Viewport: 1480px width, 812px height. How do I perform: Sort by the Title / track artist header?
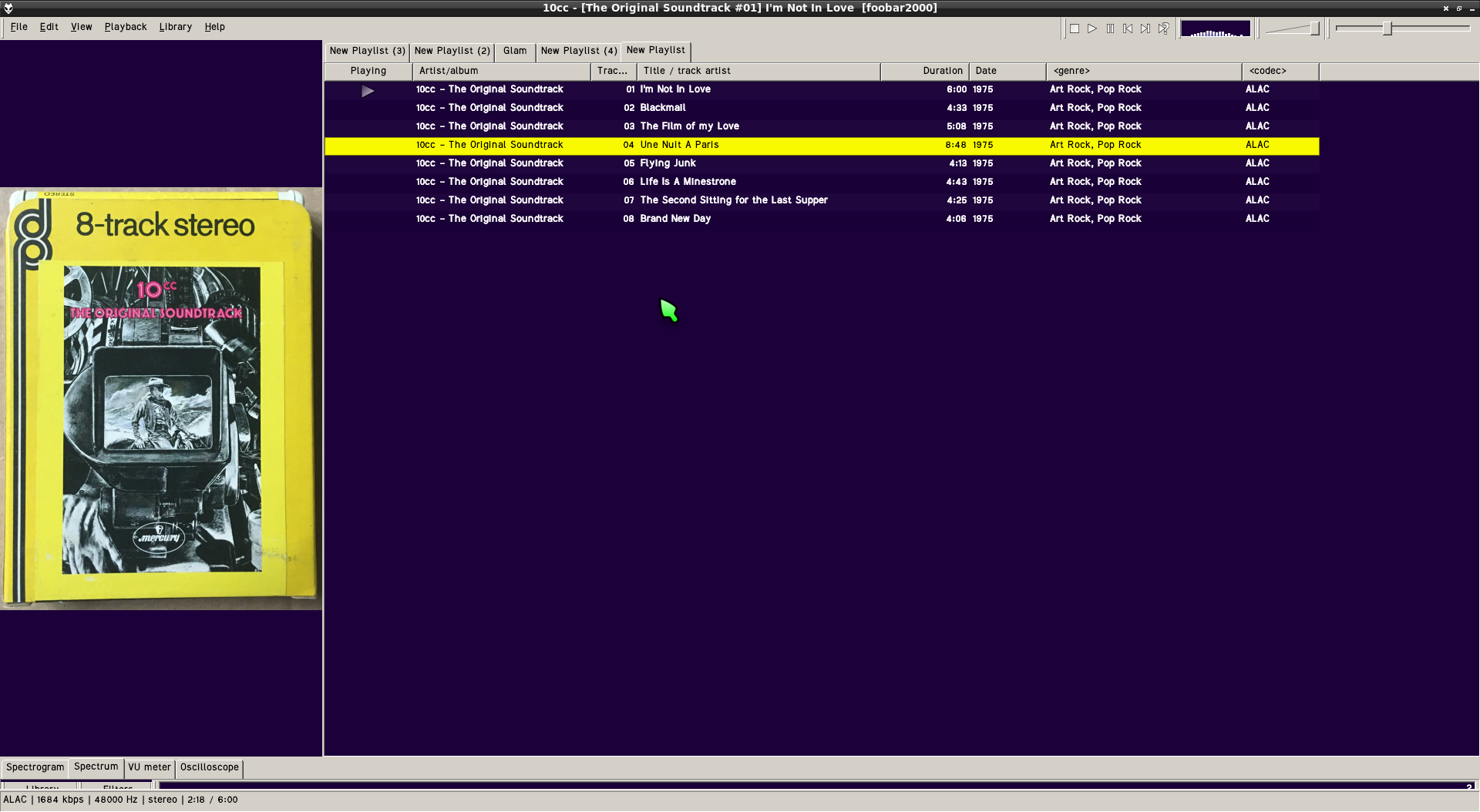coord(758,71)
